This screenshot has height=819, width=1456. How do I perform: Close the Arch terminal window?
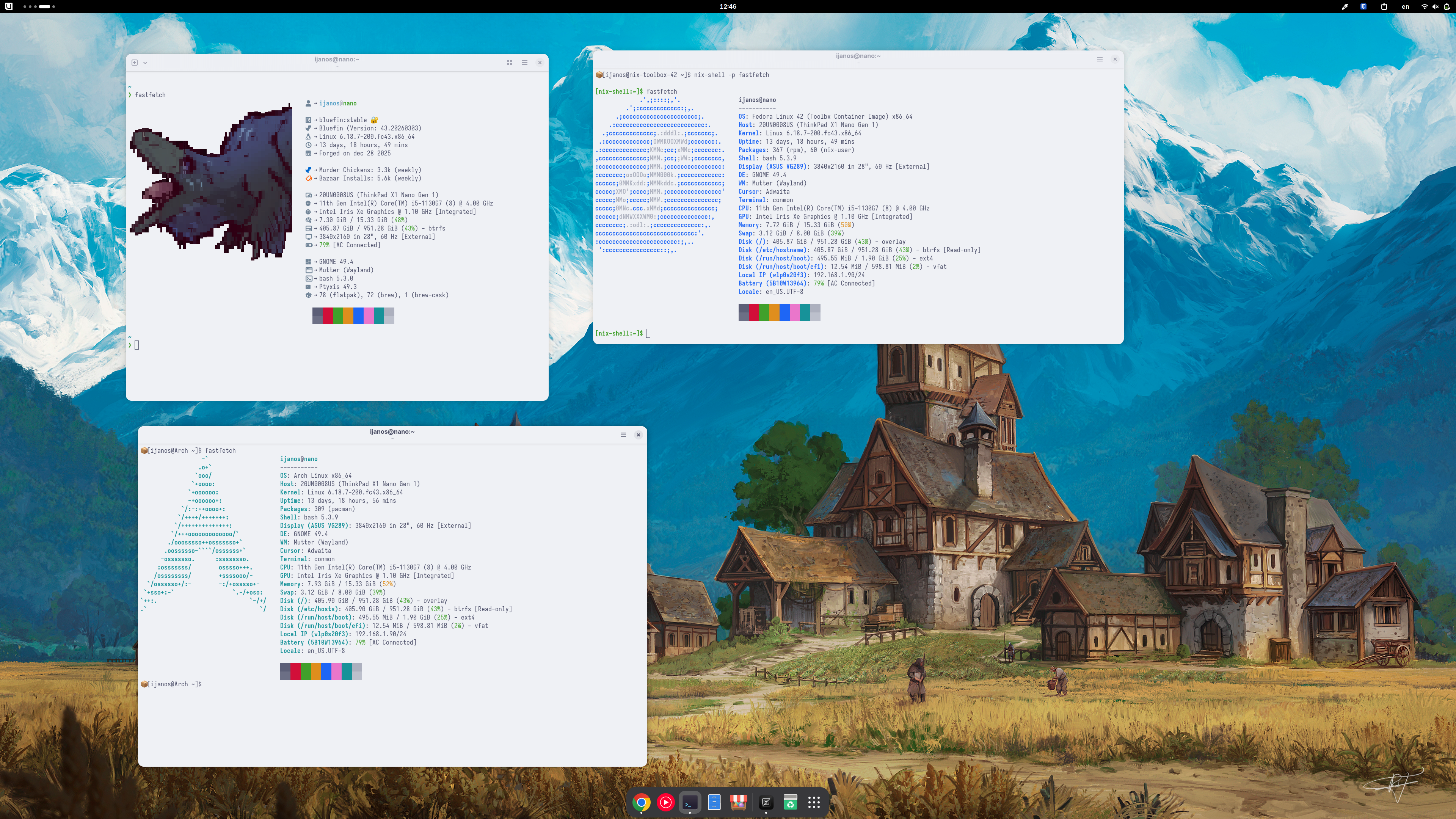tap(638, 435)
